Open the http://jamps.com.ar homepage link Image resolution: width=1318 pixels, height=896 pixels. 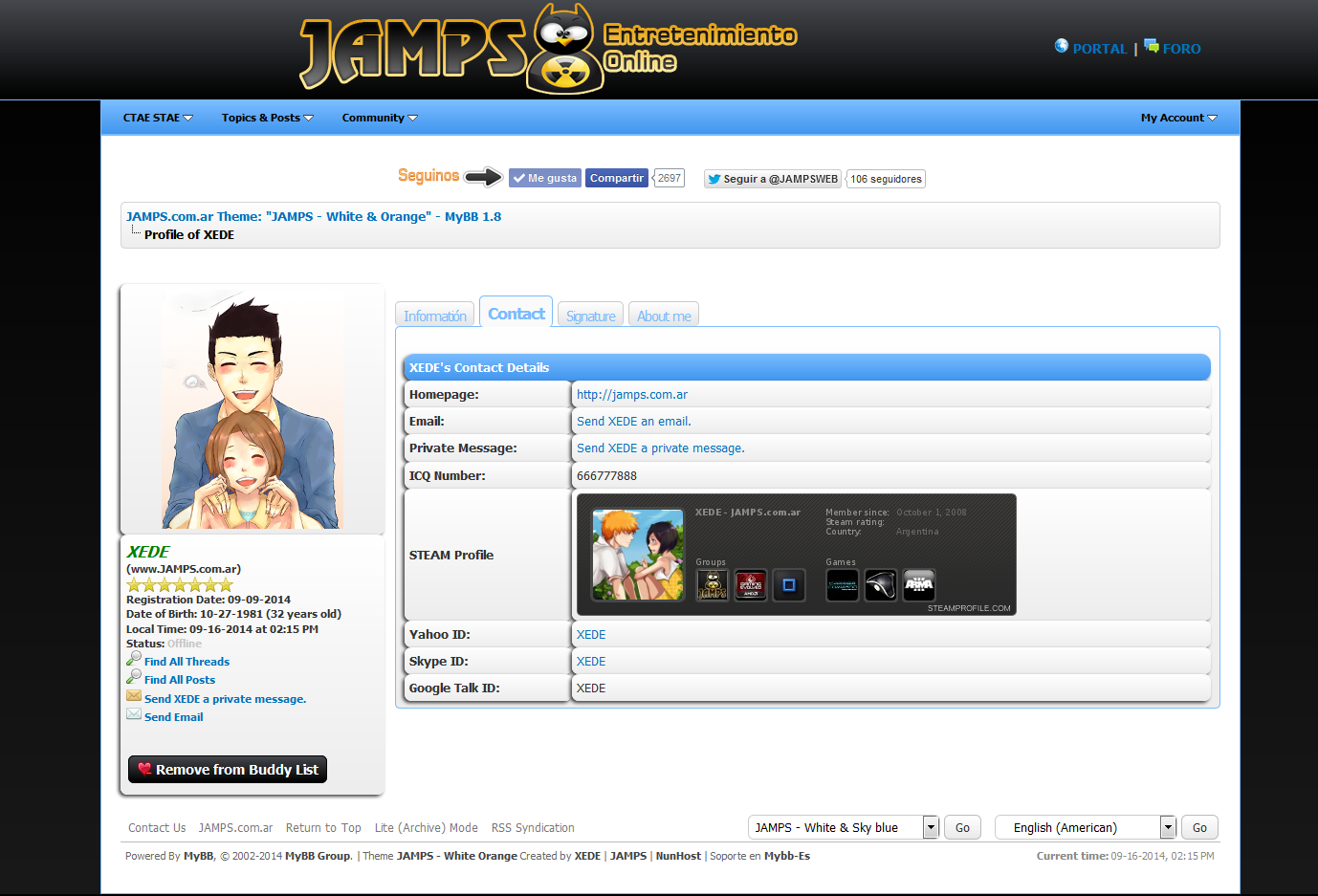[x=631, y=395]
